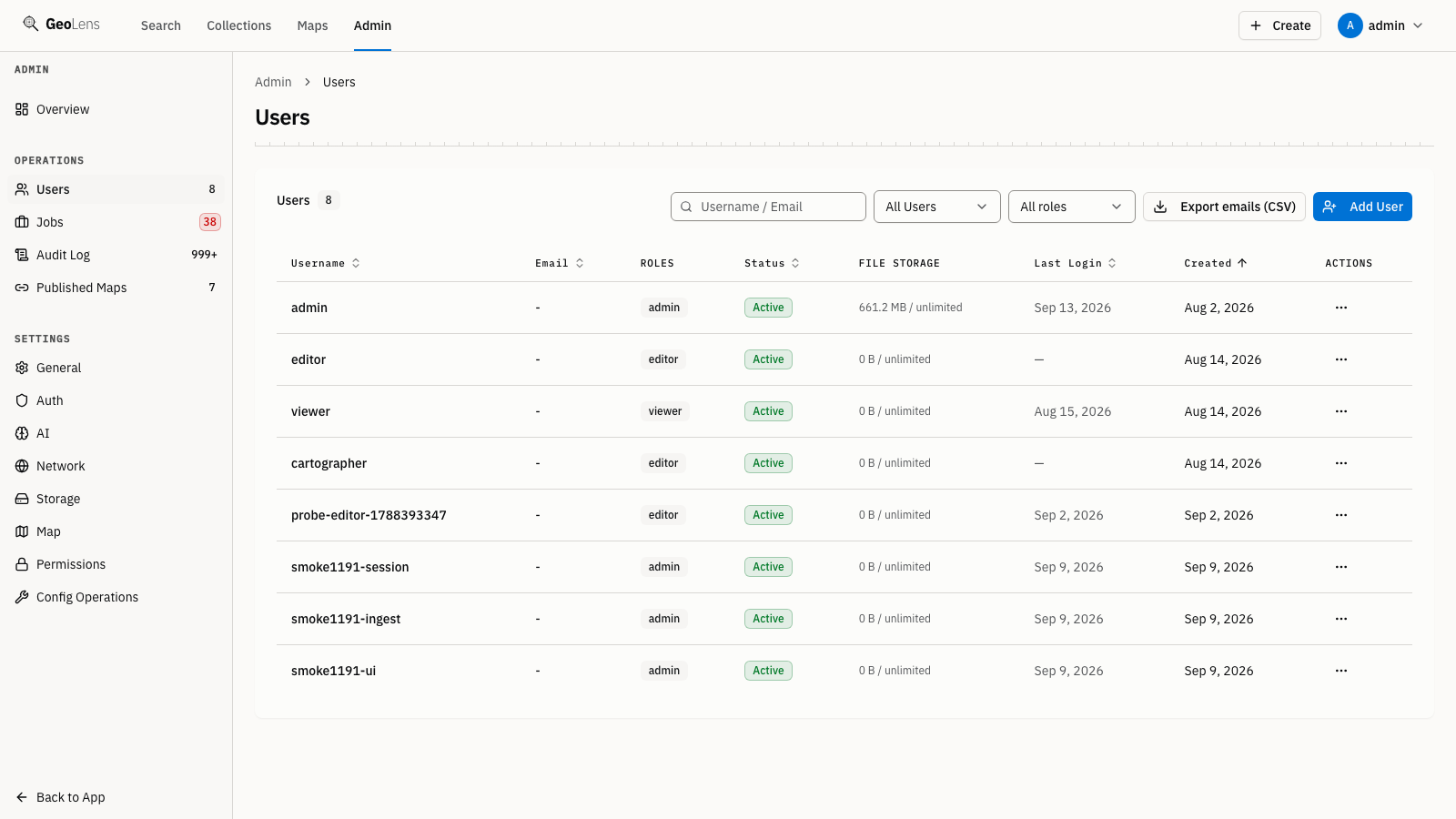Sort table by Status column
Screen dimensions: 1456x819
click(772, 263)
